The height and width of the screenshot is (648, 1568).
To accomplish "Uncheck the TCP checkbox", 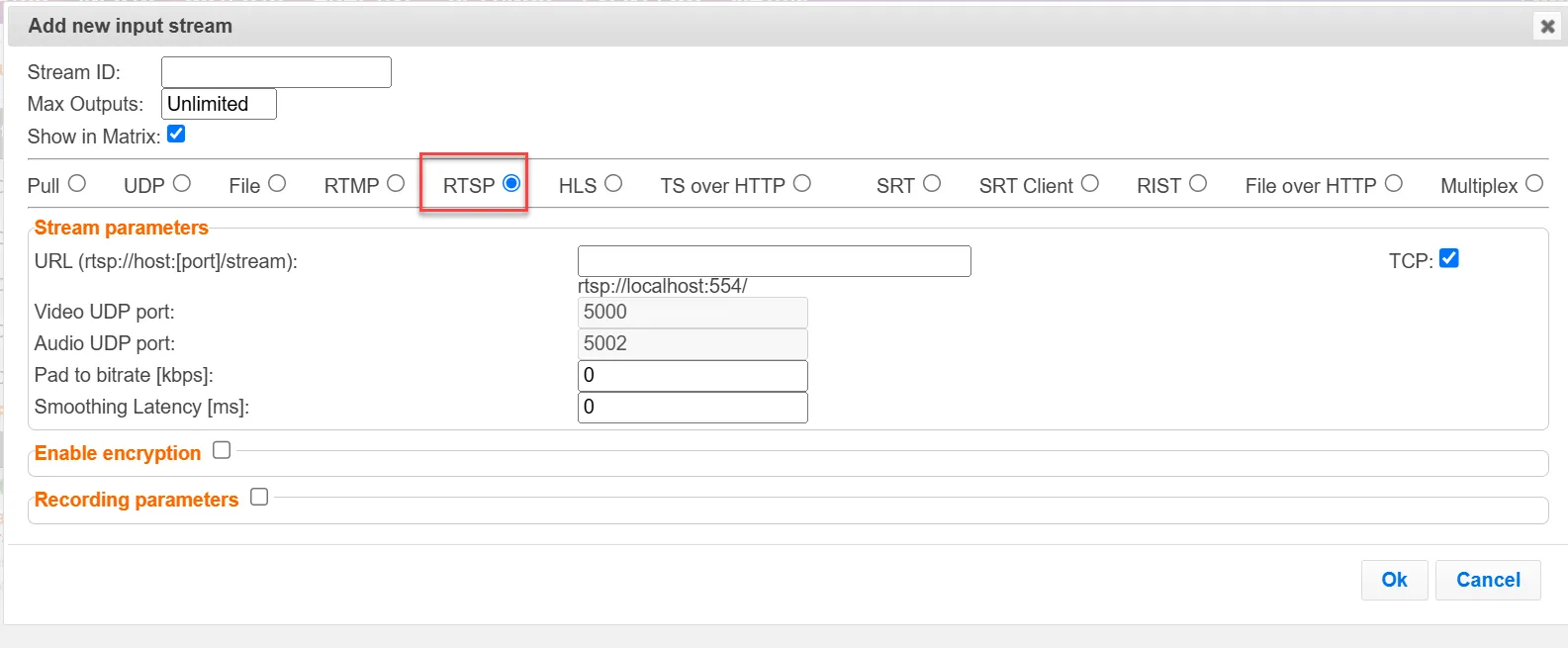I will click(1449, 258).
